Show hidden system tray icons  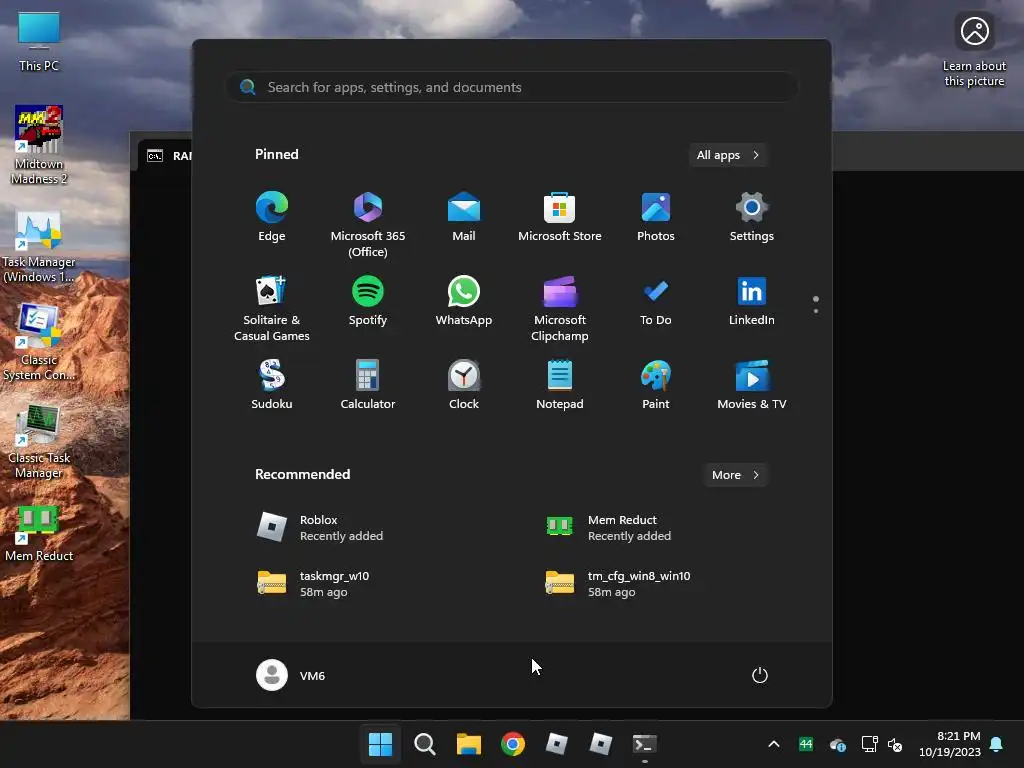[774, 744]
